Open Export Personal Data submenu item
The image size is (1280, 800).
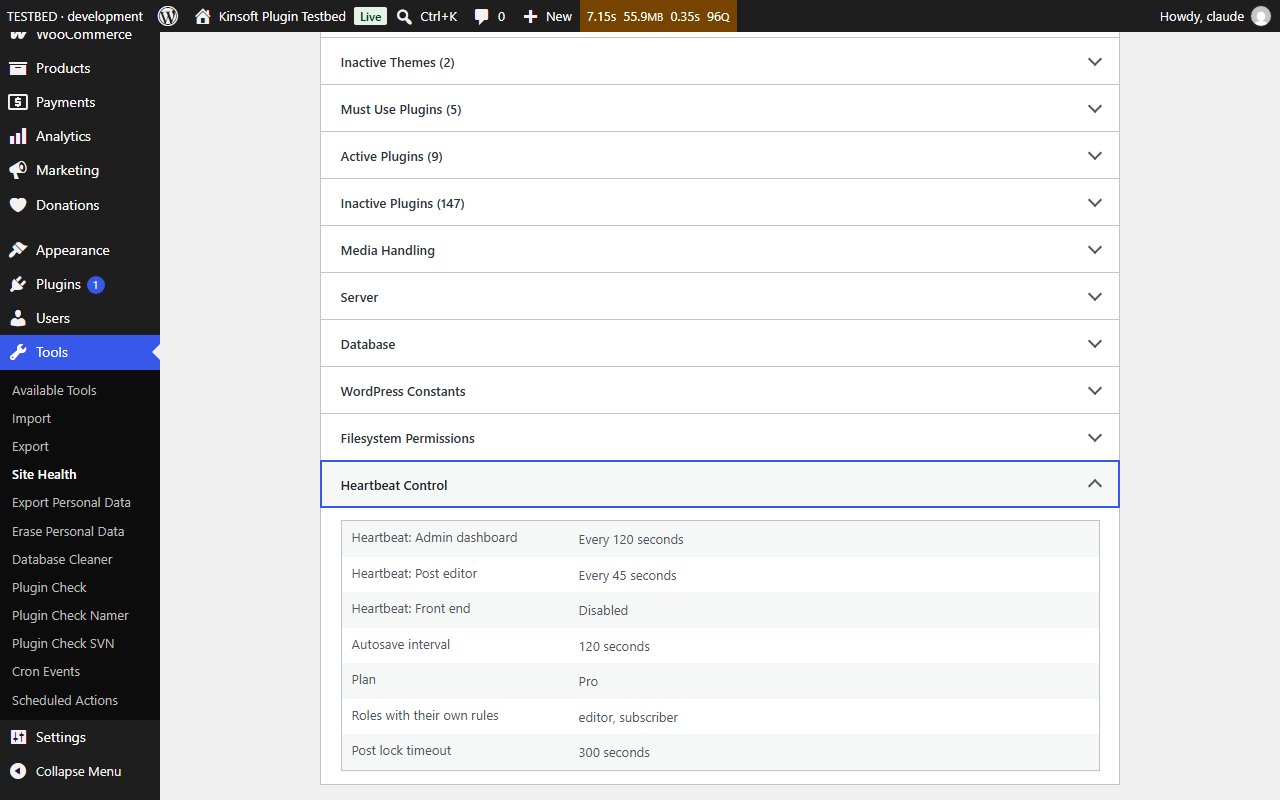(x=71, y=502)
